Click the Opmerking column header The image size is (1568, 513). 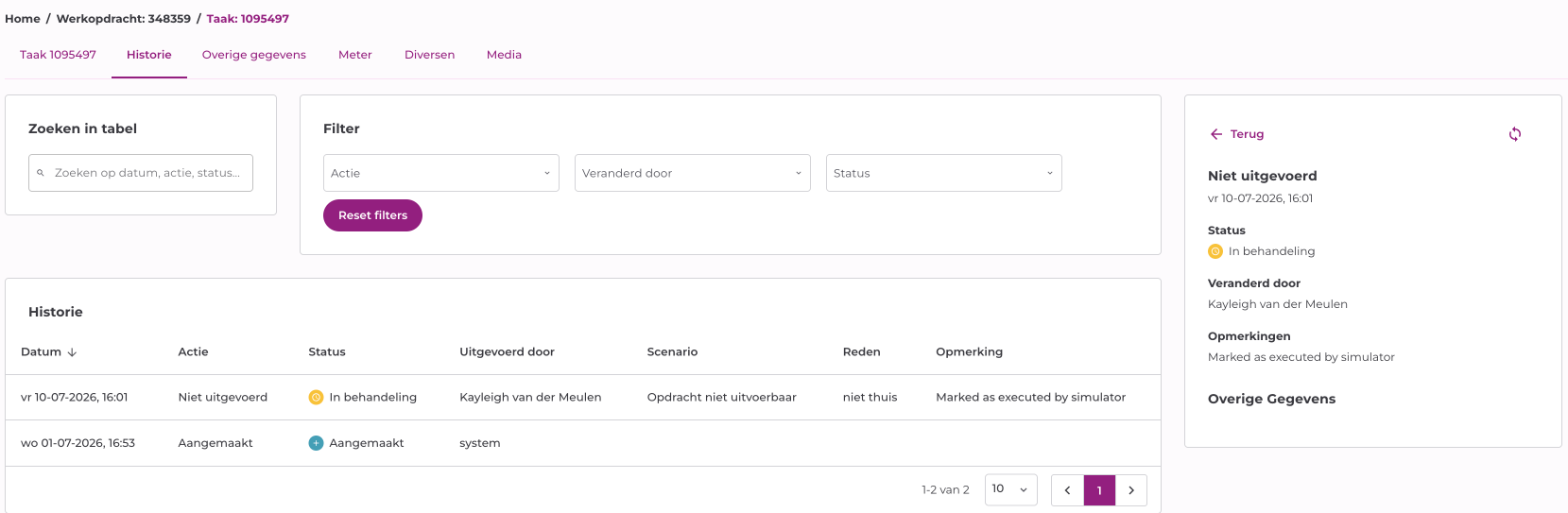click(969, 352)
